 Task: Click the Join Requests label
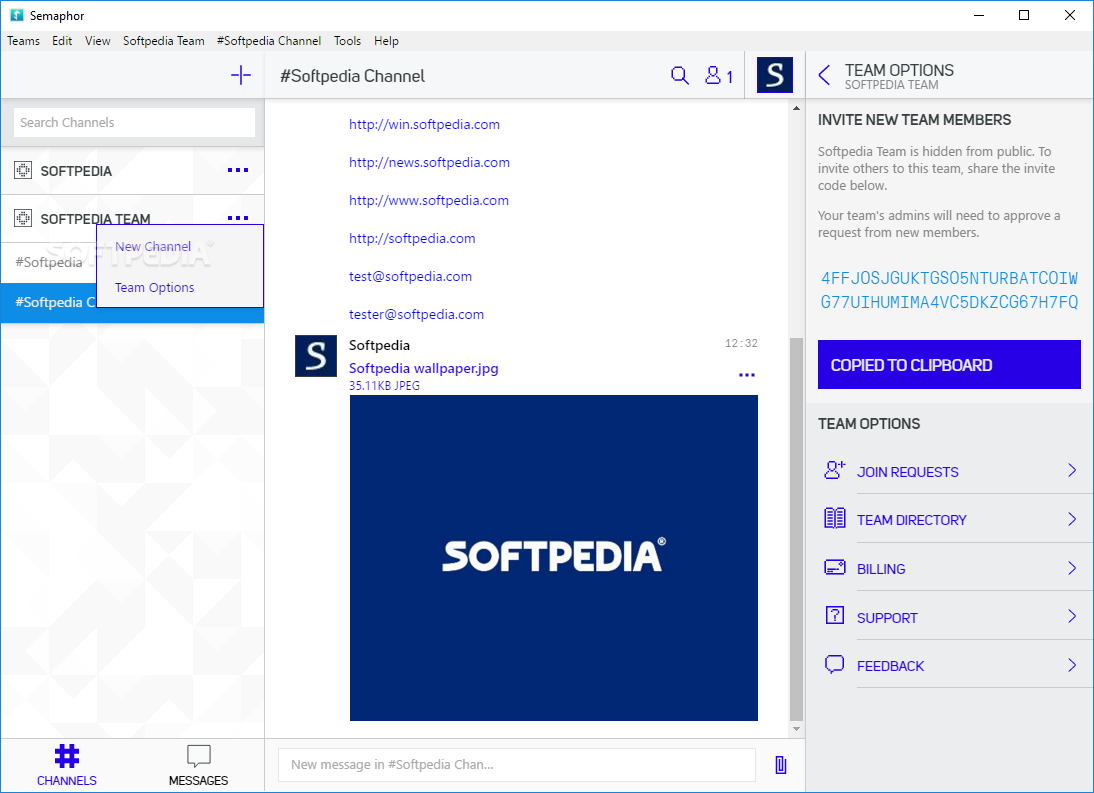pos(908,472)
